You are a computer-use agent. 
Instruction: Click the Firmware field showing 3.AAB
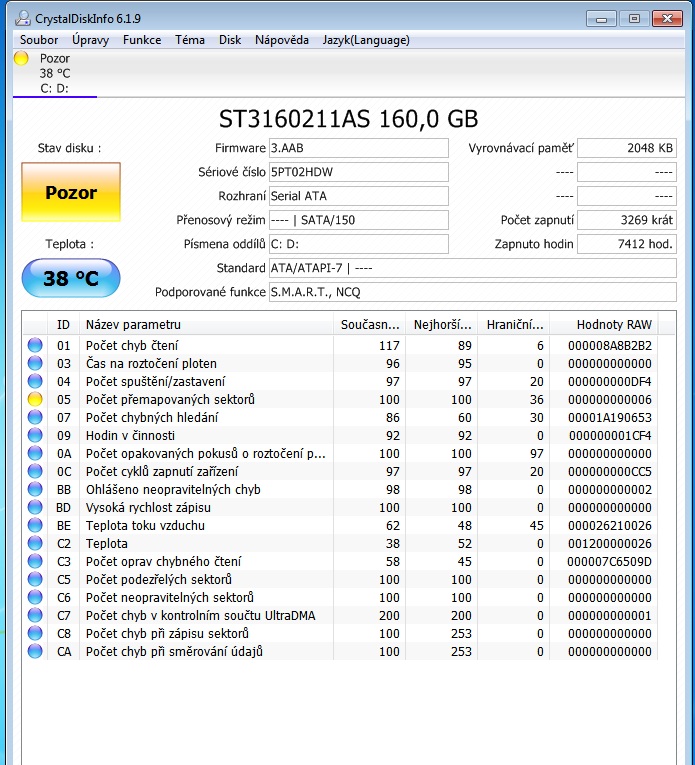pyautogui.click(x=358, y=148)
